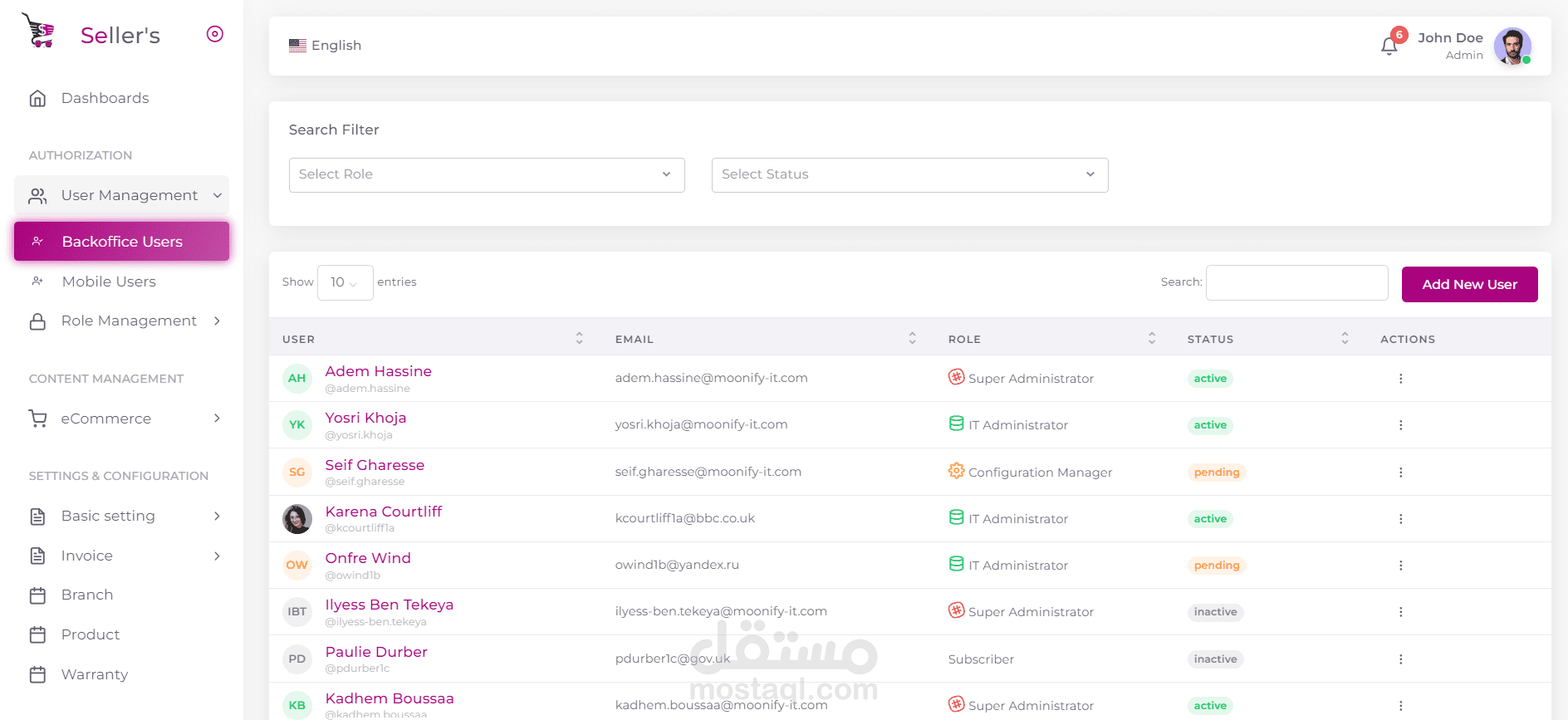
Task: Open John Doe's profile avatar
Action: pyautogui.click(x=1512, y=46)
